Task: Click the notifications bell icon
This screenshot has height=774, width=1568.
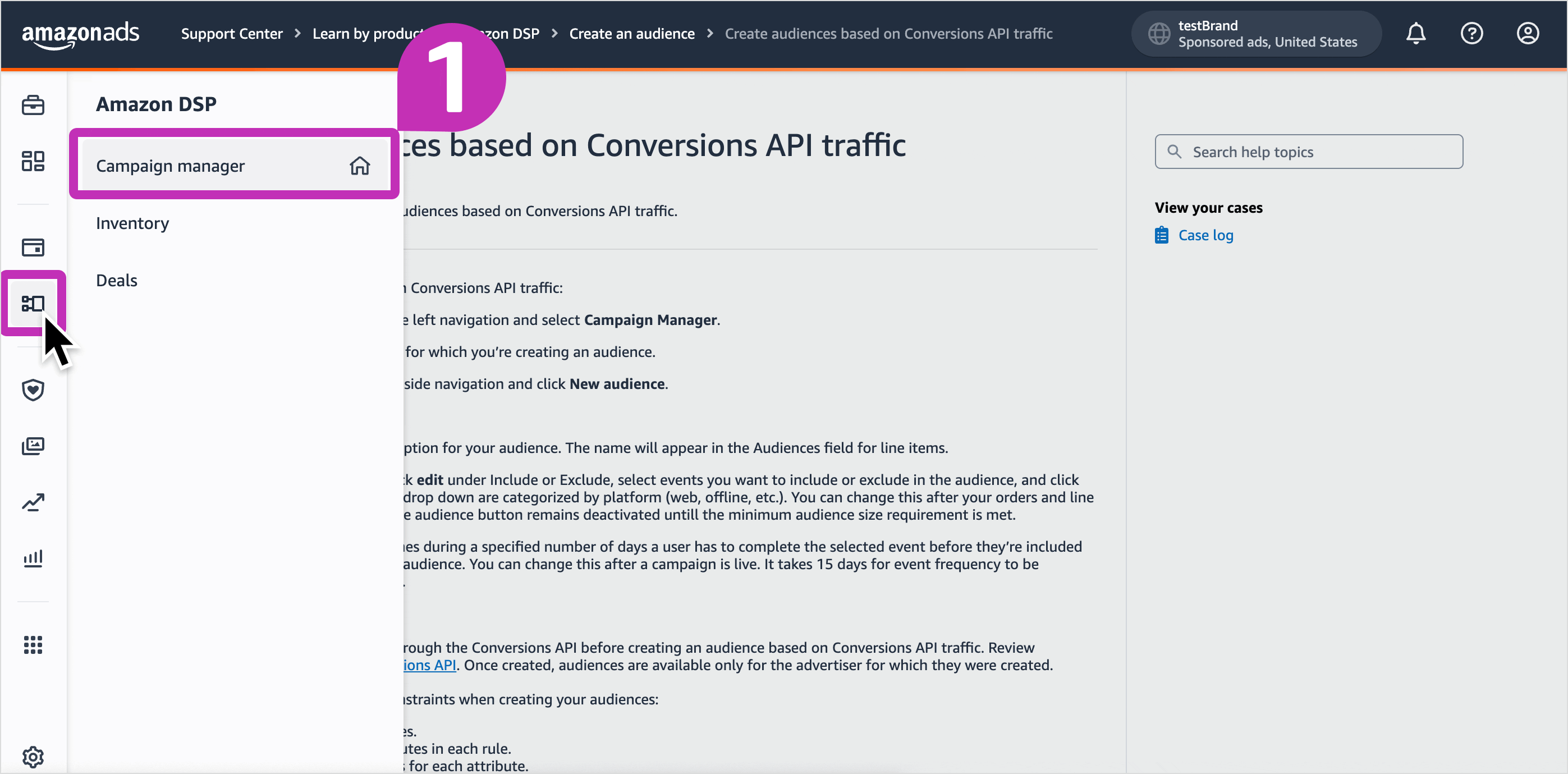Action: [1416, 34]
